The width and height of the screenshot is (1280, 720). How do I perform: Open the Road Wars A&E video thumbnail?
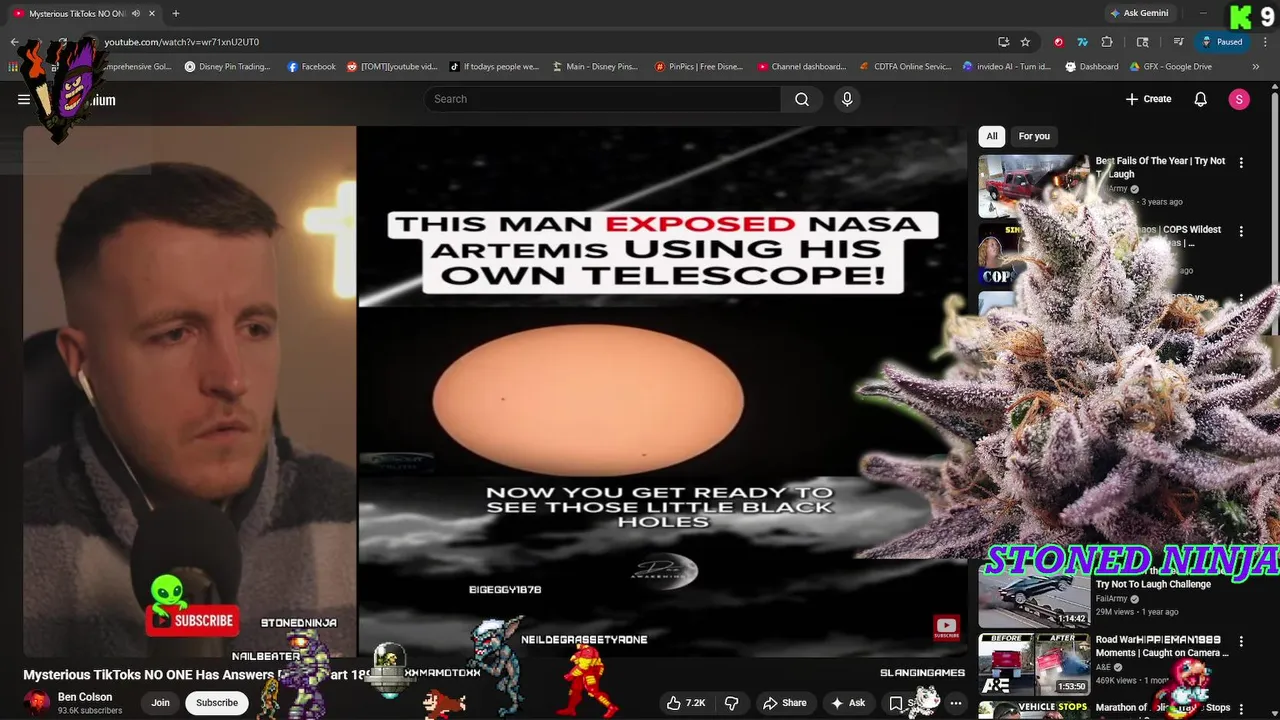click(1034, 664)
